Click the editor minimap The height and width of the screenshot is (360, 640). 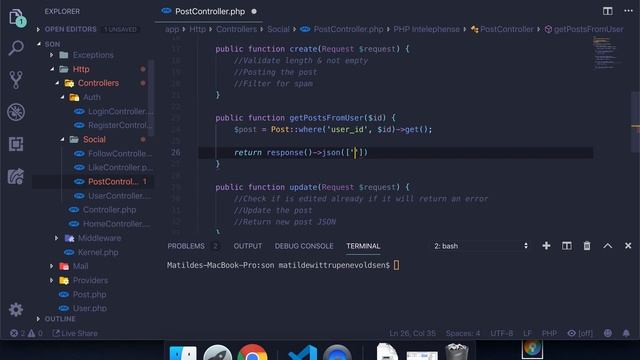pos(607,53)
